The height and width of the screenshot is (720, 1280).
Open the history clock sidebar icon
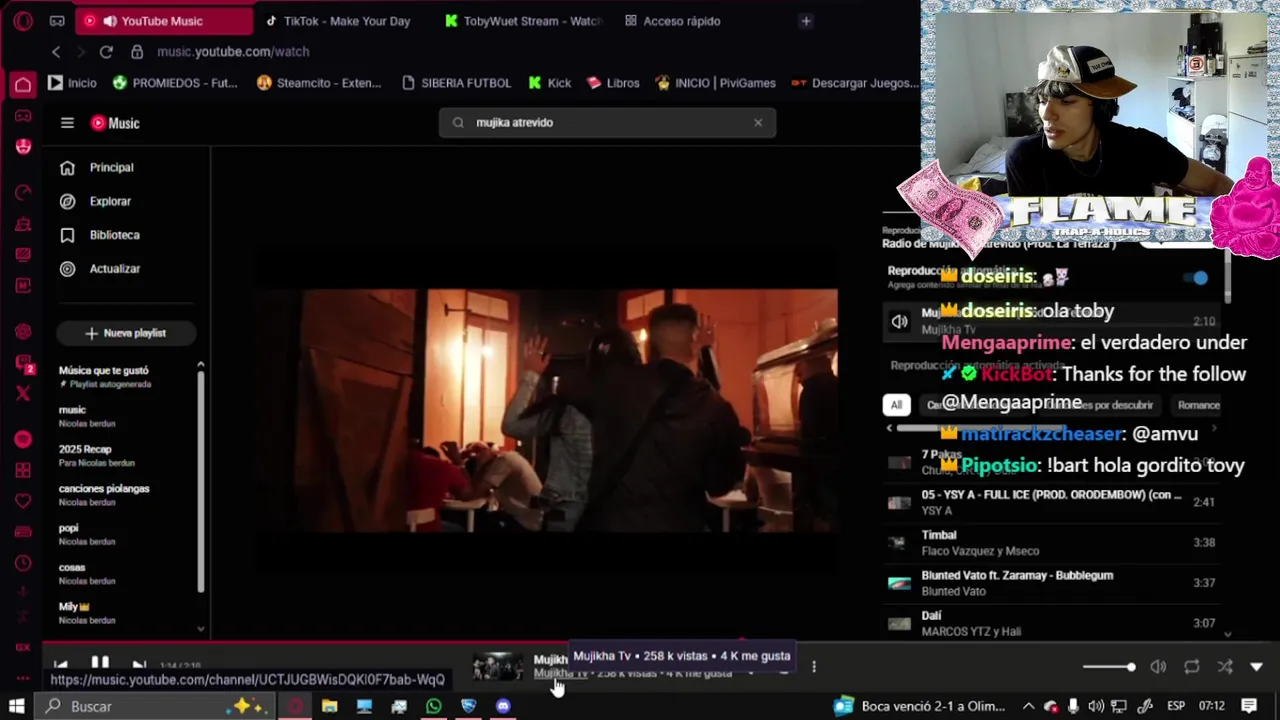(23, 563)
